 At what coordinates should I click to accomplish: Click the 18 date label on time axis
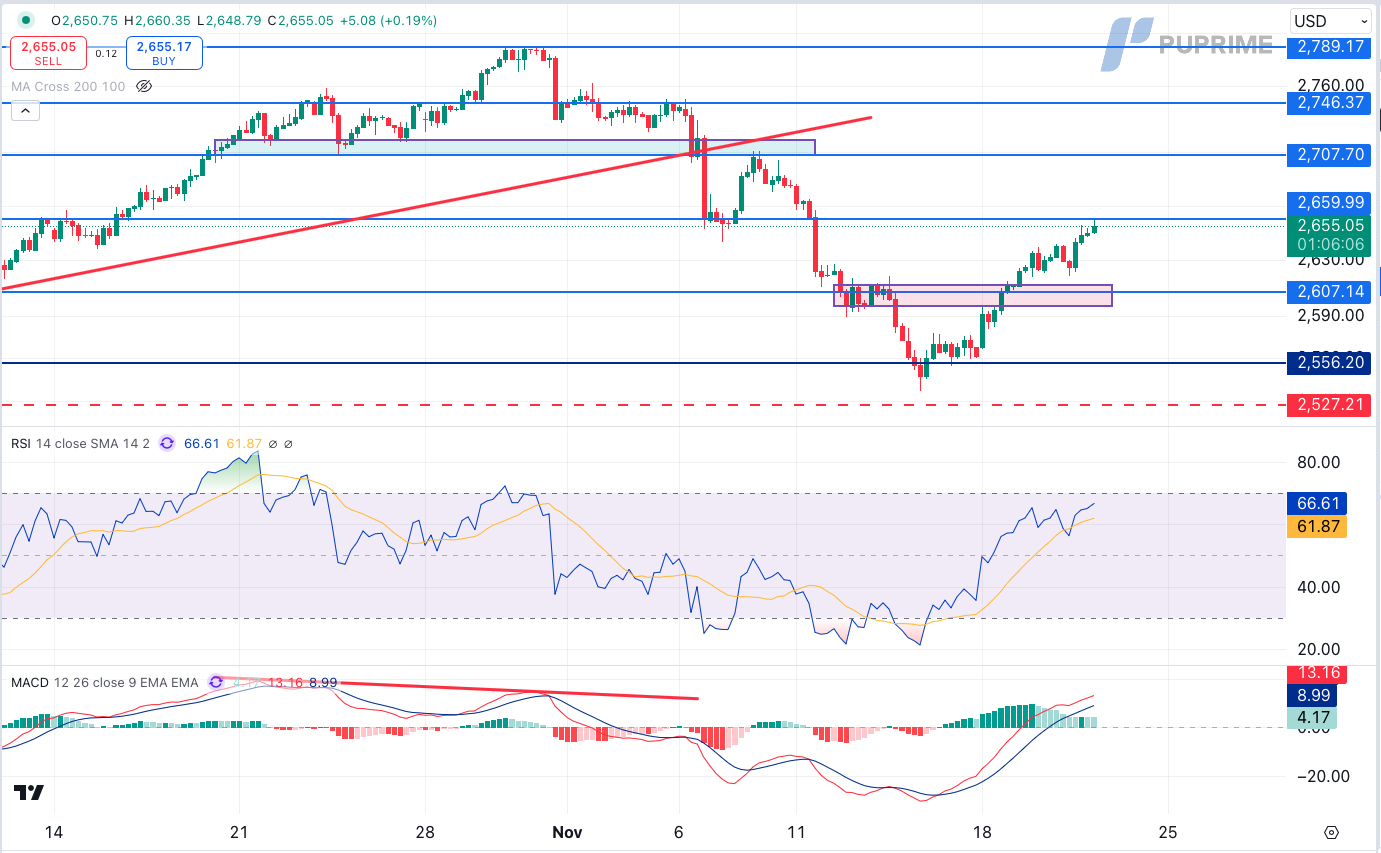click(982, 832)
